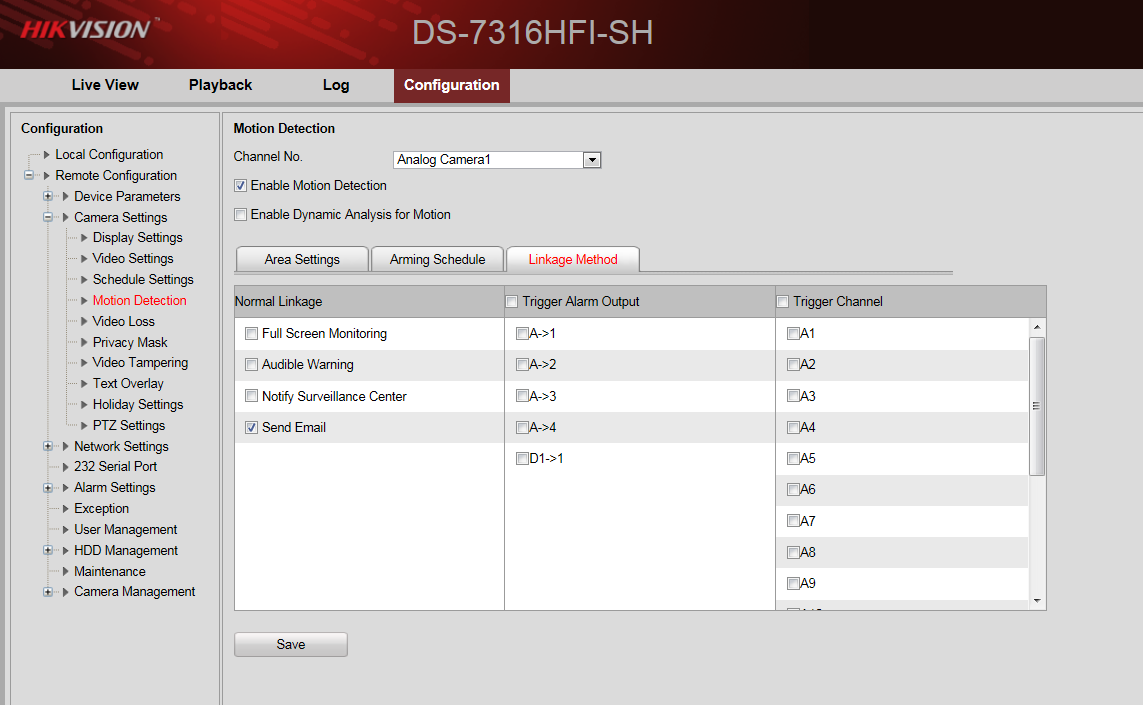This screenshot has height=705, width=1143.
Task: Check trigger channel A7
Action: (x=793, y=521)
